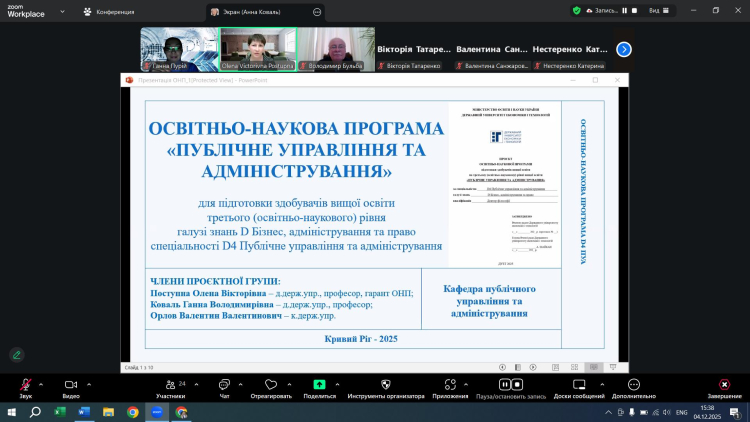Open Доски сообщений whiteboards
Image resolution: width=750 pixels, height=422 pixels.
[x=578, y=385]
